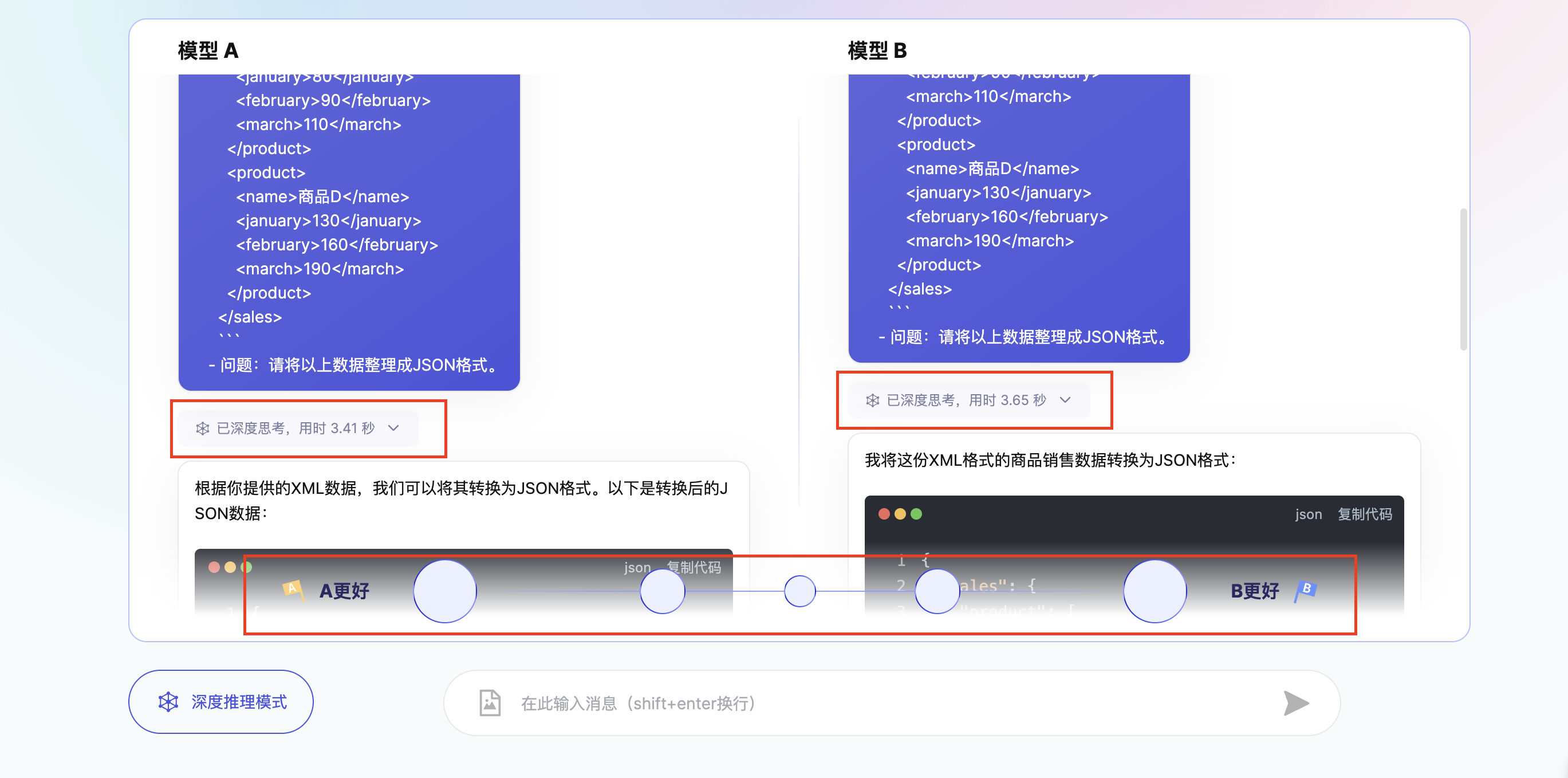Image resolution: width=1568 pixels, height=778 pixels.
Task: Toggle the 深度推理模式 button
Action: pyautogui.click(x=220, y=702)
